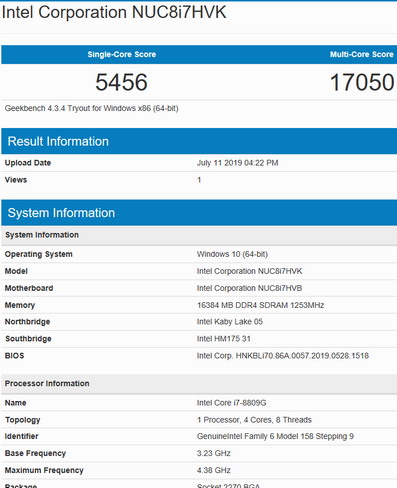Click the Topology label

(x=22, y=420)
